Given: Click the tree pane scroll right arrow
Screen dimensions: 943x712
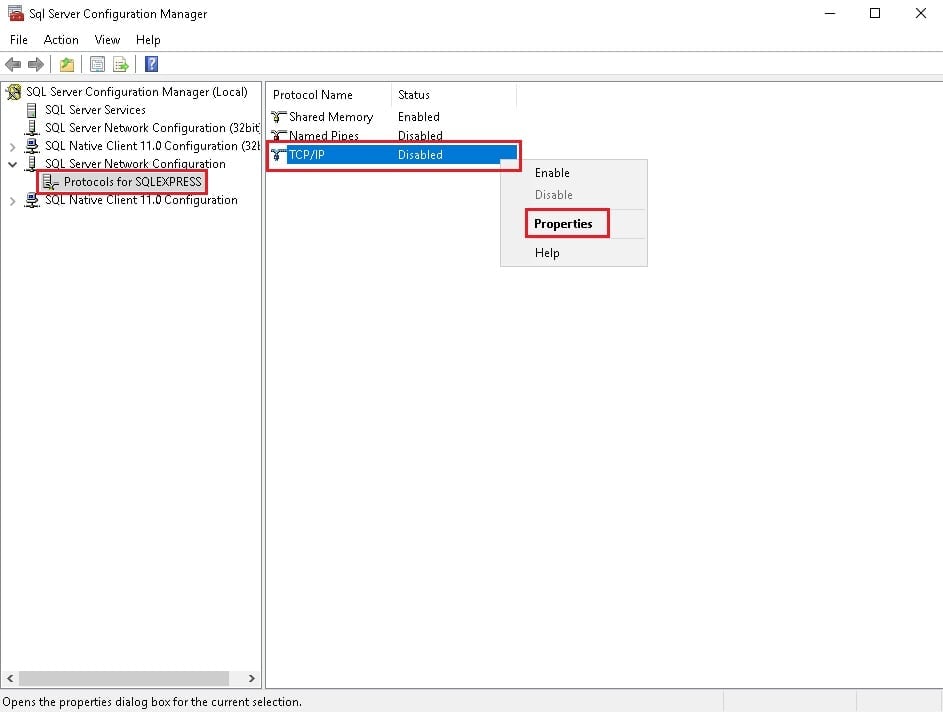Looking at the screenshot, I should (x=252, y=678).
